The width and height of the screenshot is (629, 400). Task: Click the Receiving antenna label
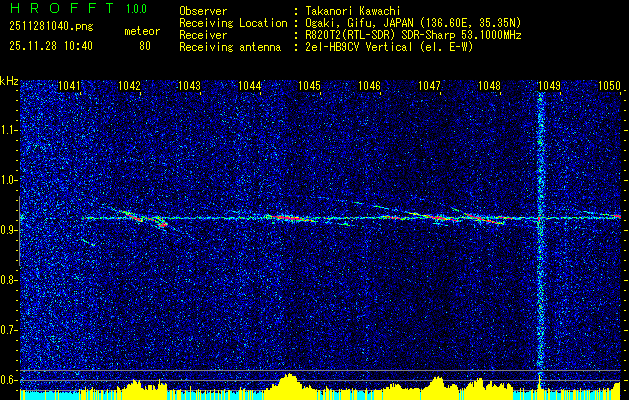click(x=230, y=47)
